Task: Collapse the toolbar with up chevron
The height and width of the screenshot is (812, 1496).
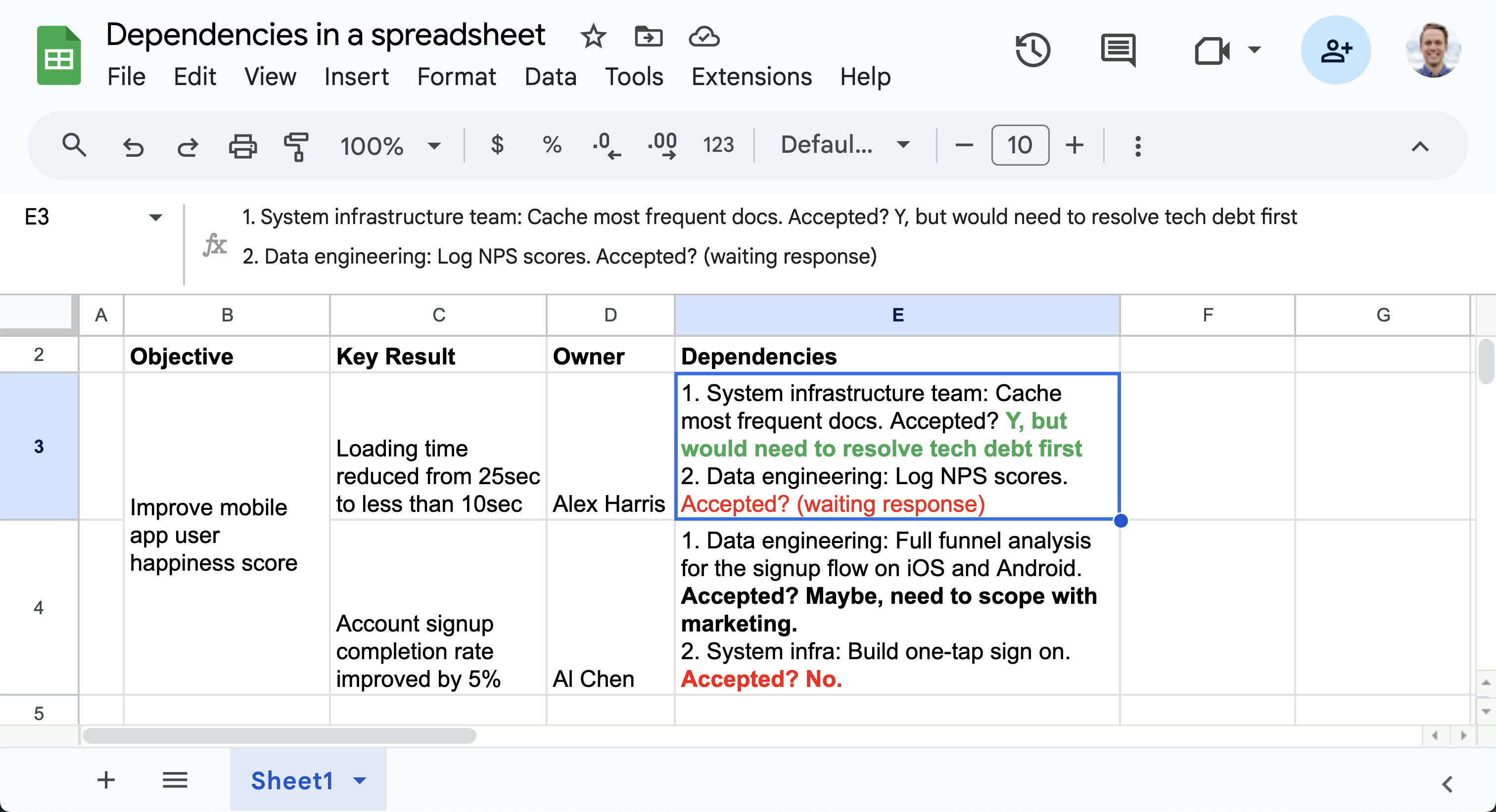Action: click(x=1419, y=146)
